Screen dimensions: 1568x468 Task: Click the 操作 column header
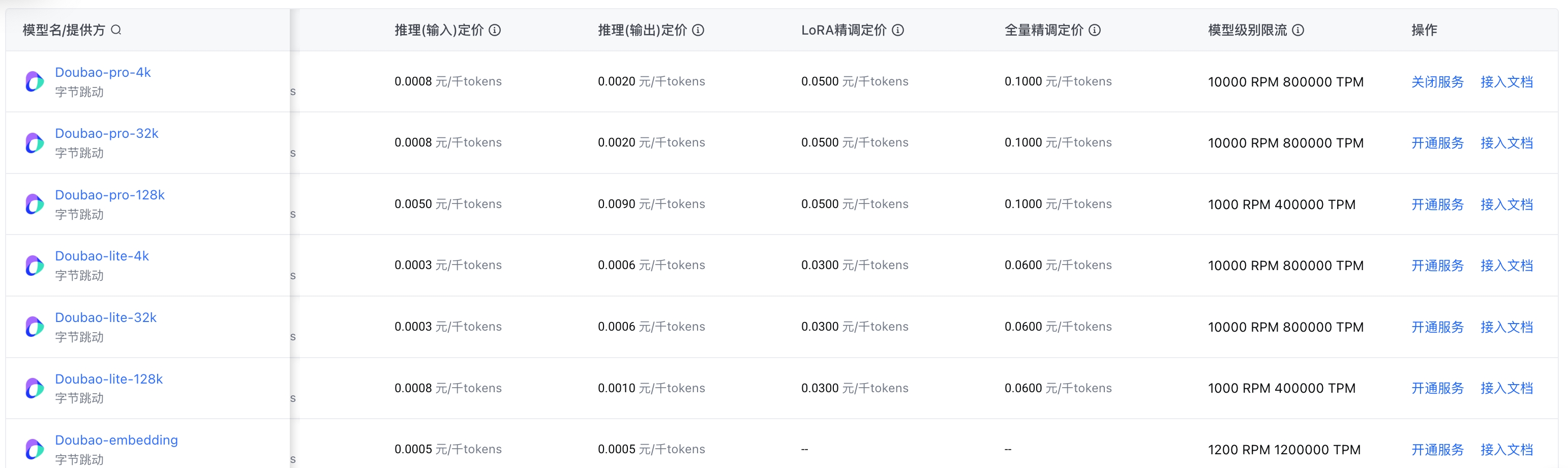coord(1424,30)
